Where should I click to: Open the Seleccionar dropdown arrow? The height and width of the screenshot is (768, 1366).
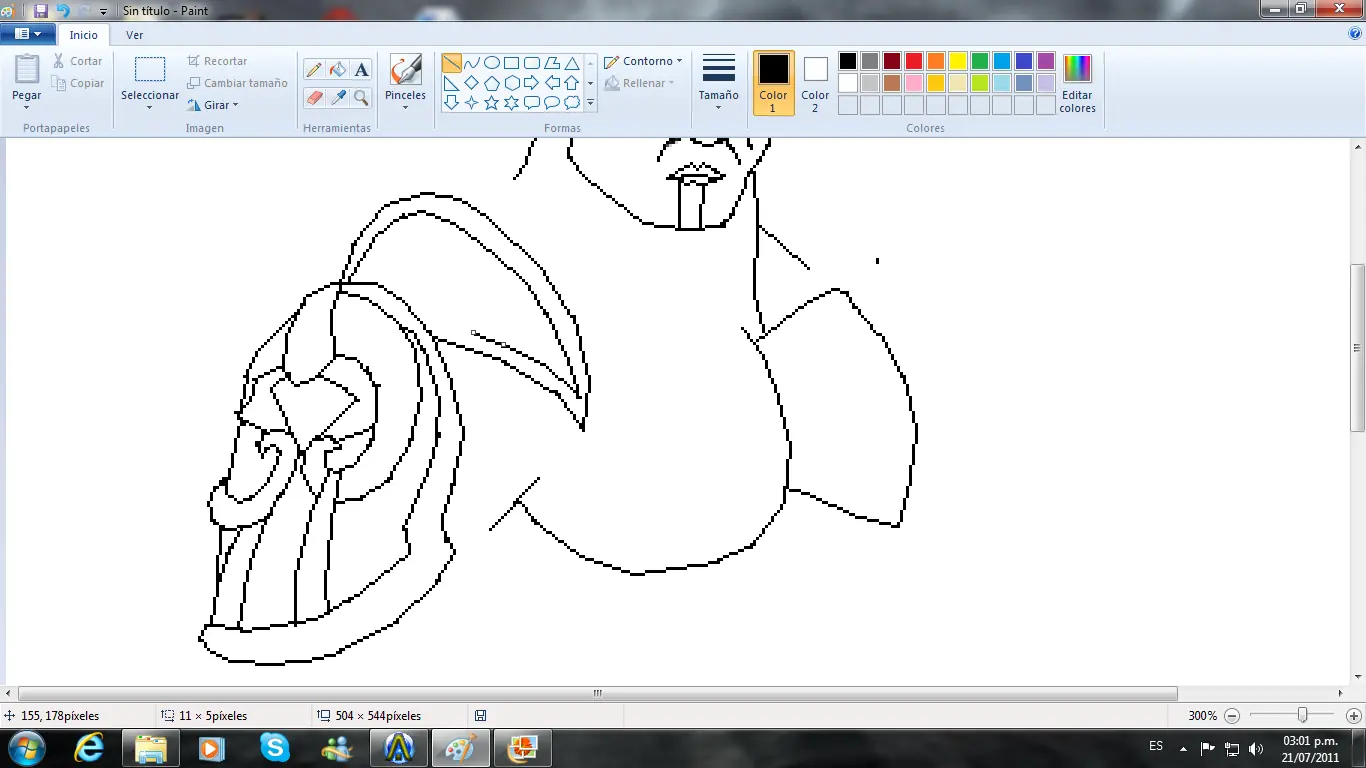click(x=149, y=106)
